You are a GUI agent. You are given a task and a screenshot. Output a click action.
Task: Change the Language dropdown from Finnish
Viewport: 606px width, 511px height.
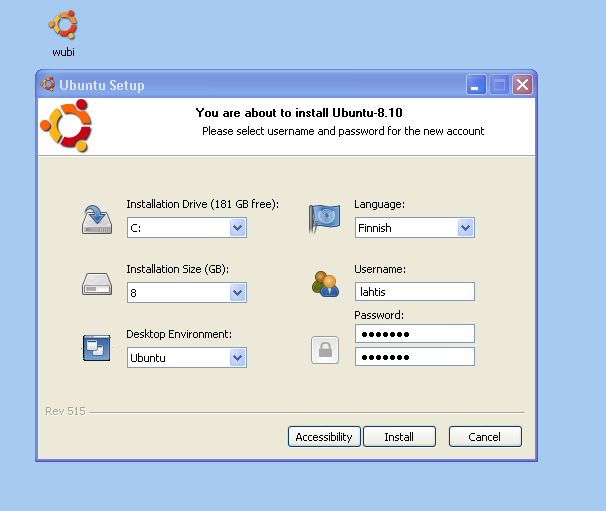[465, 228]
